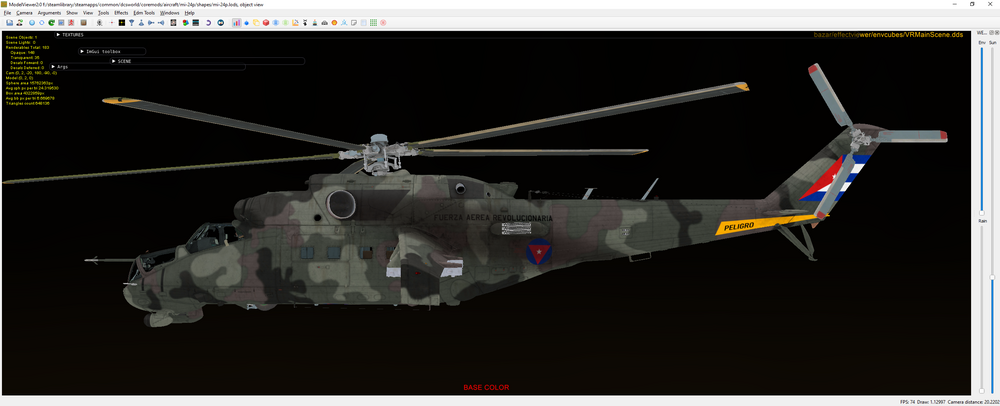Viewport: 1000px width, 406px height.
Task: Click the orange line chart toolbar icon
Action: click(x=295, y=22)
